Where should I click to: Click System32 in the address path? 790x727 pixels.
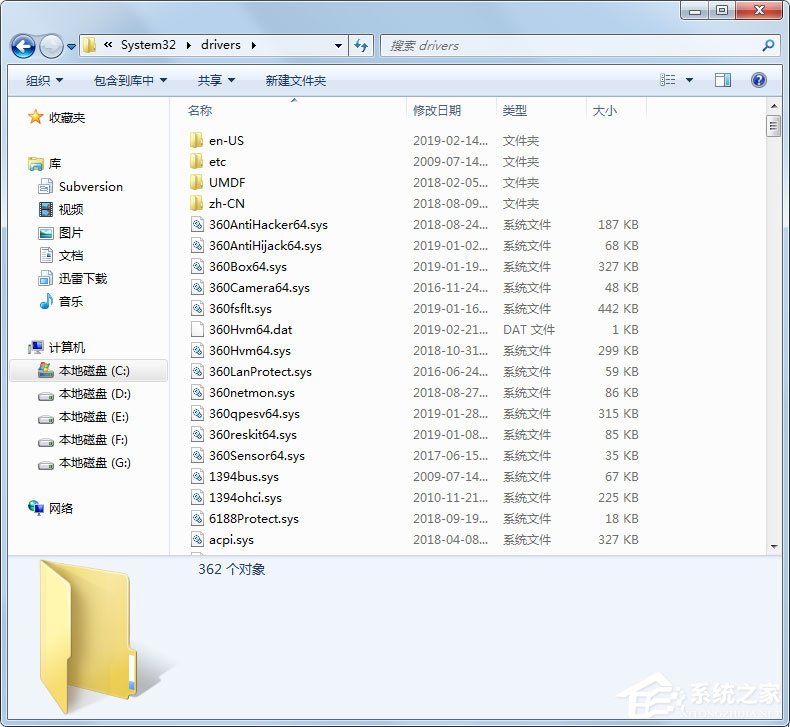(x=148, y=45)
